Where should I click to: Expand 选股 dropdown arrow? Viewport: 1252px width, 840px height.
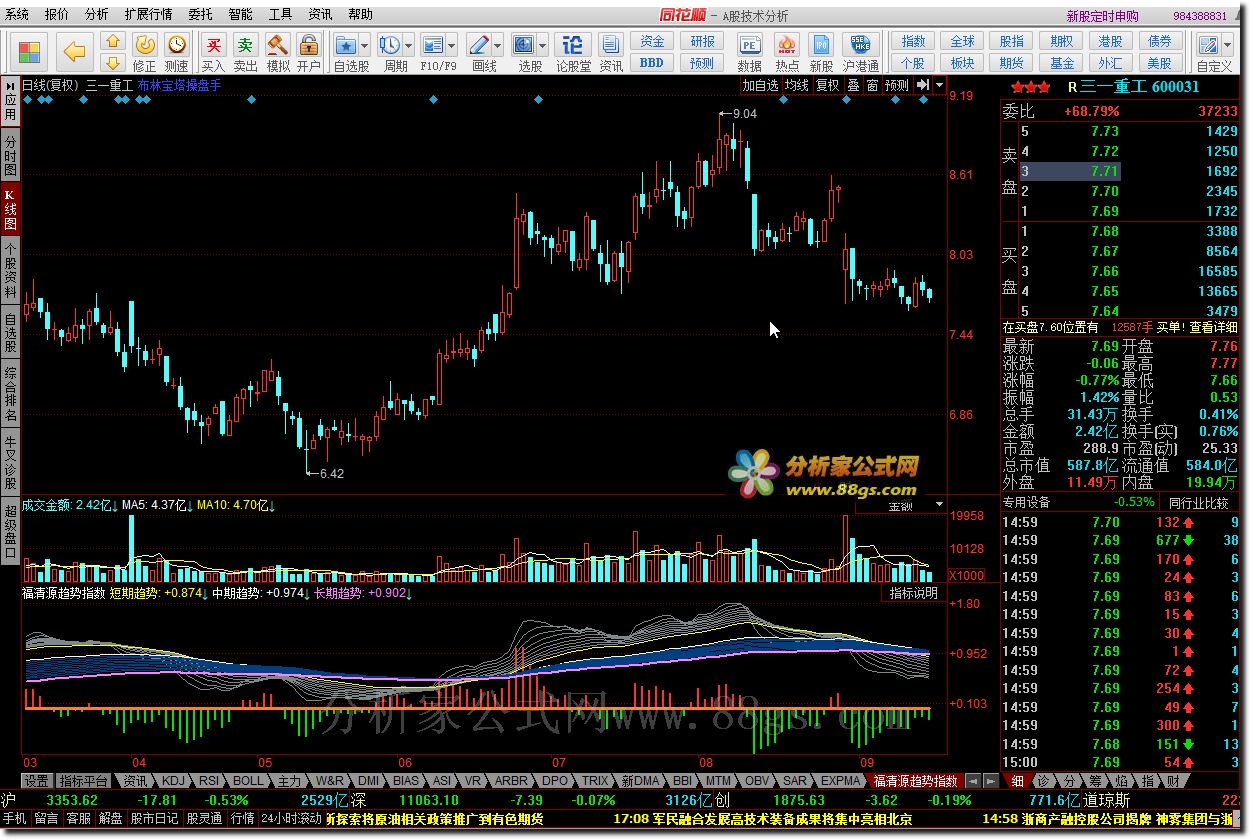tap(544, 45)
